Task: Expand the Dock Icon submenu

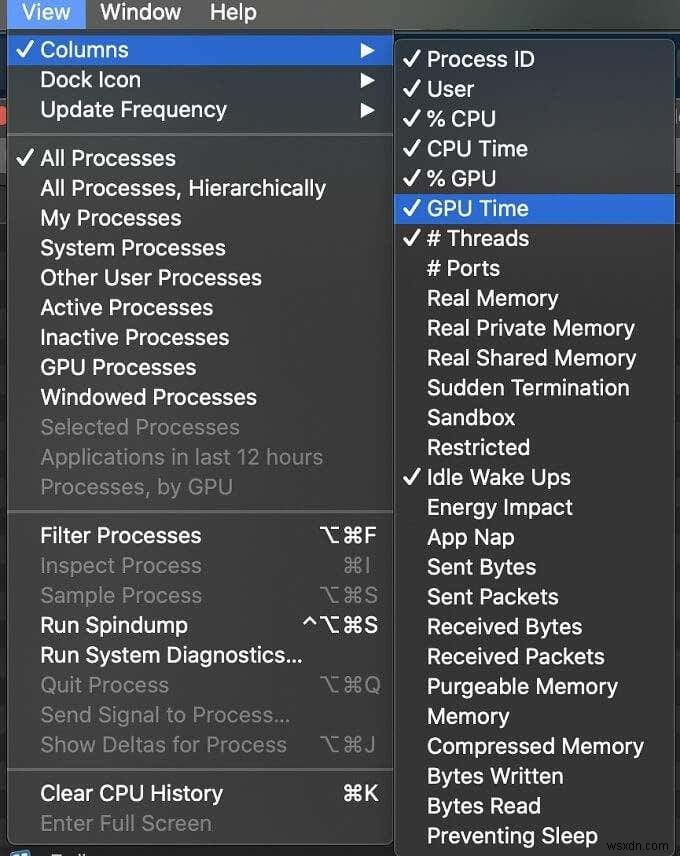Action: click(90, 80)
